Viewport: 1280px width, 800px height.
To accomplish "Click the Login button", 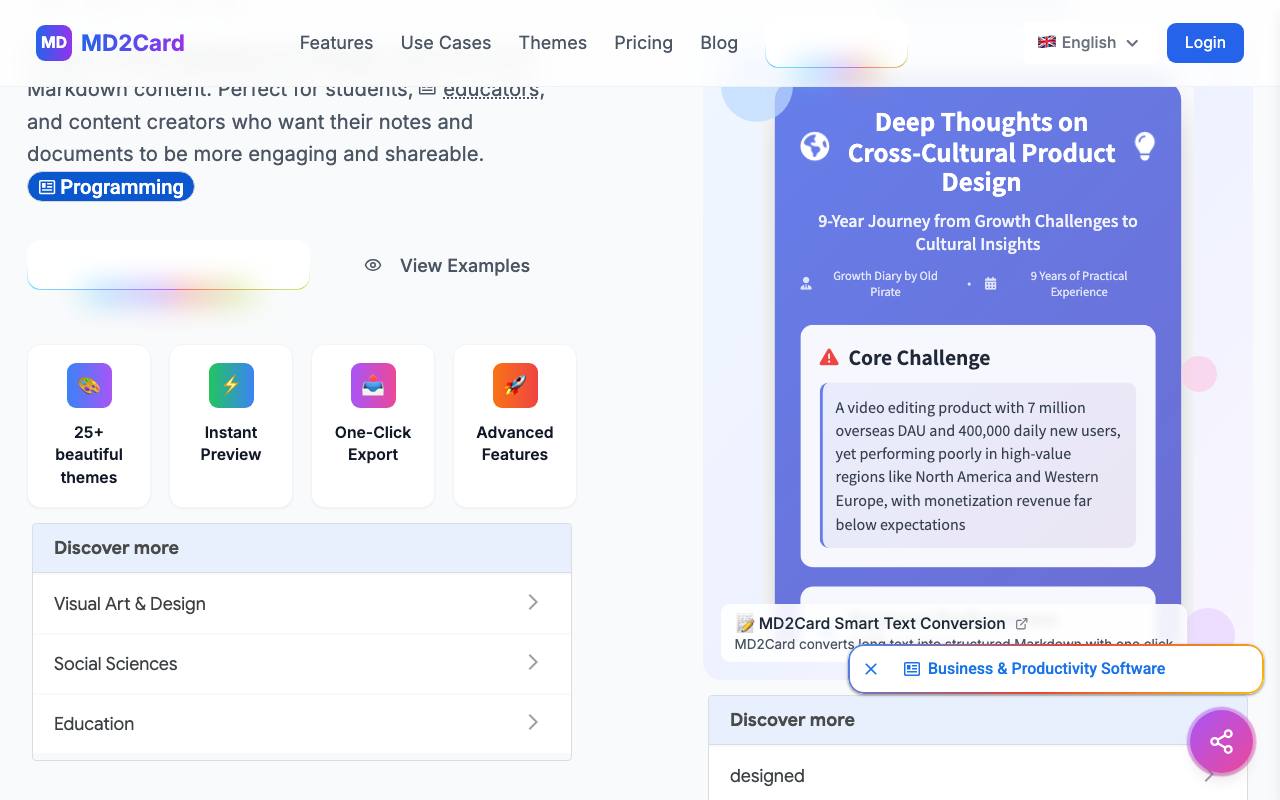I will pyautogui.click(x=1205, y=43).
